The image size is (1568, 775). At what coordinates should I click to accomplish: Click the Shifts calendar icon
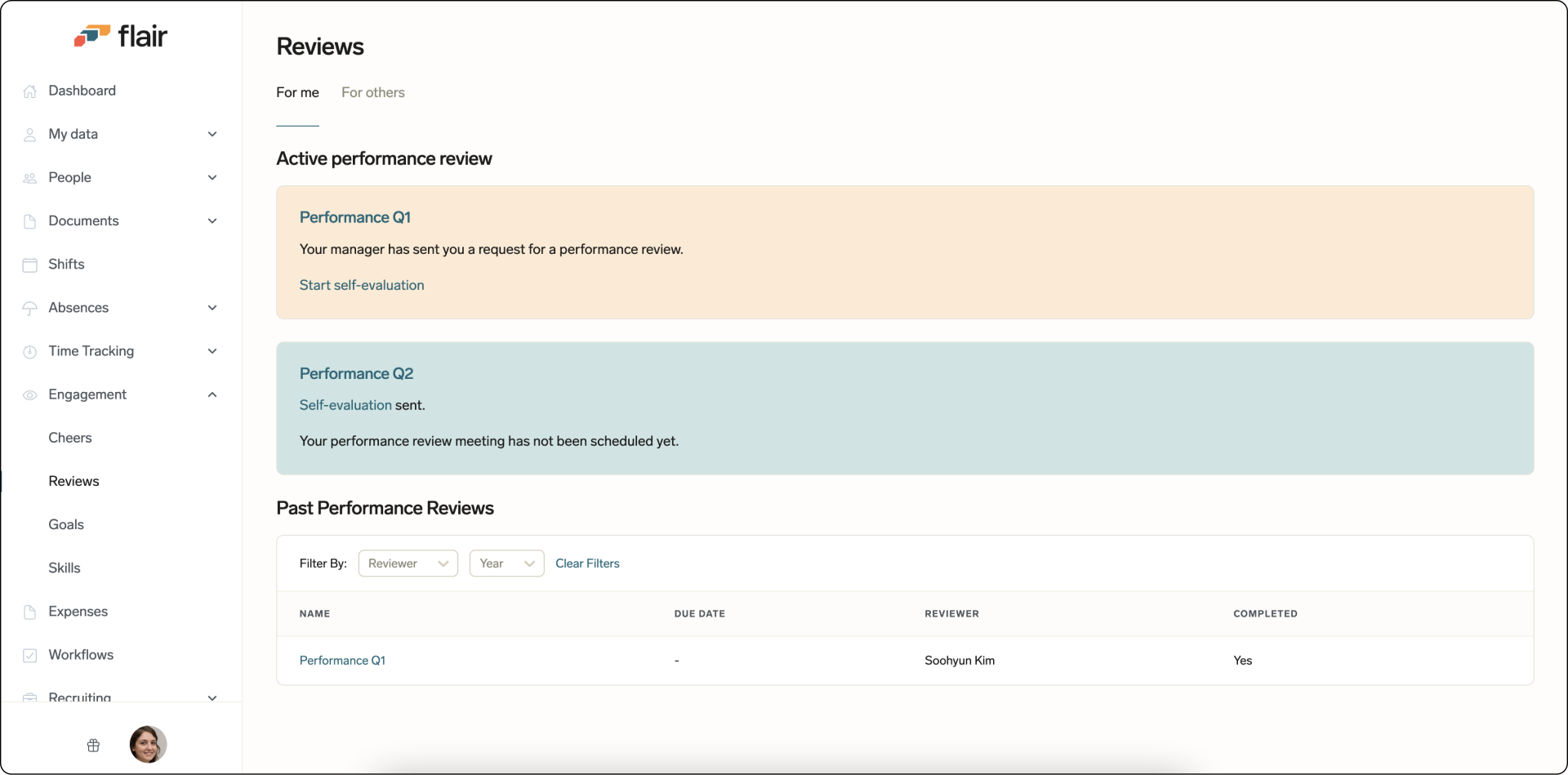pyautogui.click(x=30, y=265)
